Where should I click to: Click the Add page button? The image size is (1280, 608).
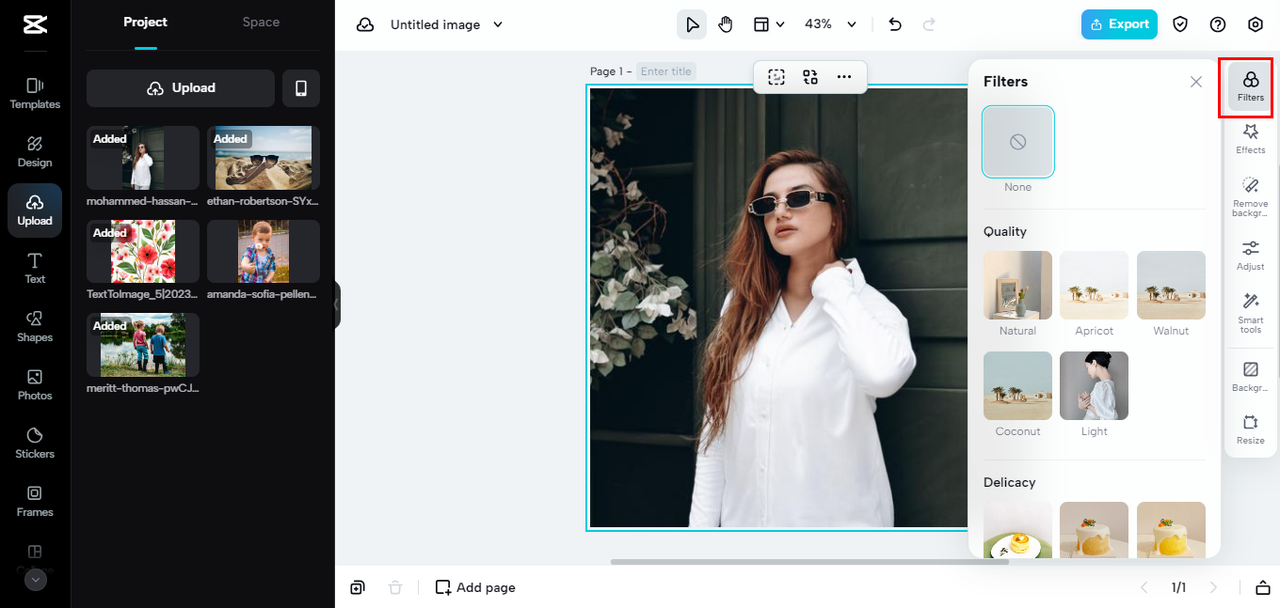(475, 587)
